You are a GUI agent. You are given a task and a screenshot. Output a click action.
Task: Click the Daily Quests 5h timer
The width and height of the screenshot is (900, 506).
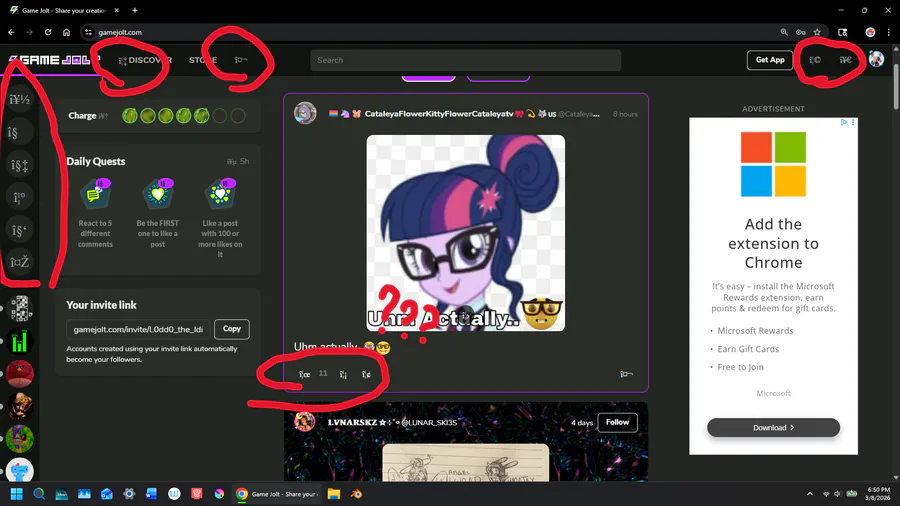[x=238, y=161]
